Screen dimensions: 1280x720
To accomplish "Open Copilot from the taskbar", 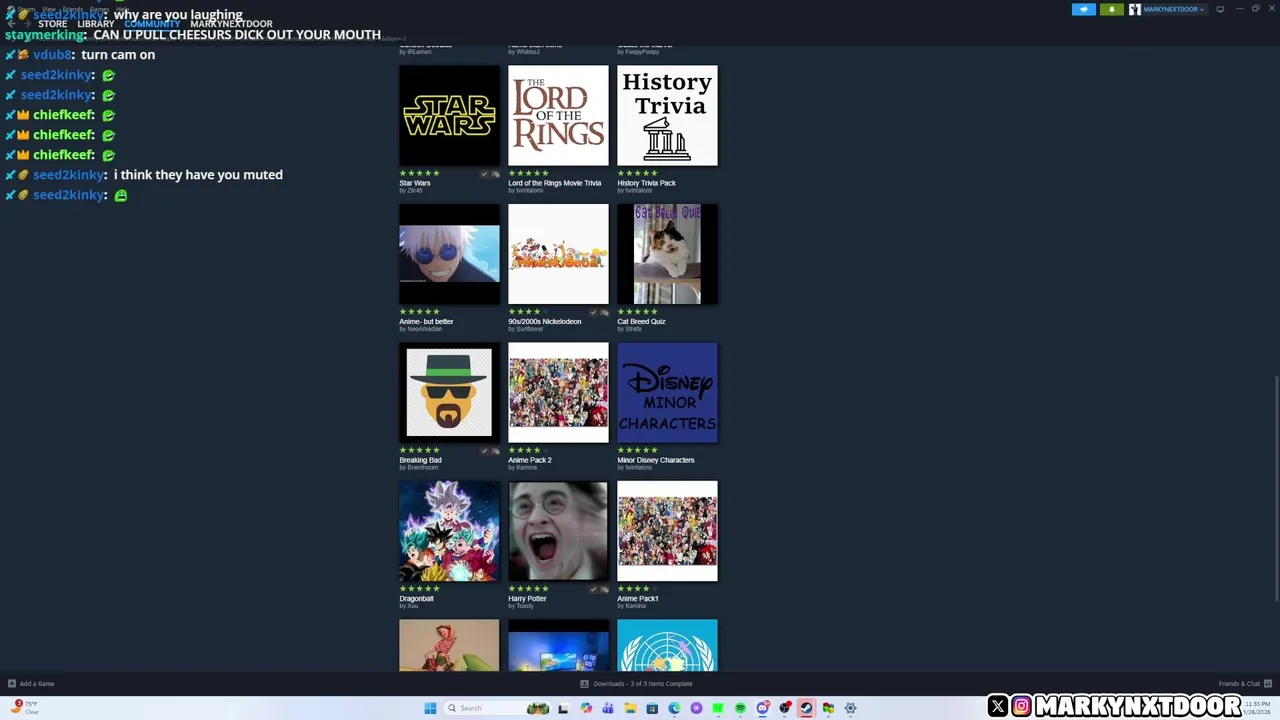I will coord(586,708).
